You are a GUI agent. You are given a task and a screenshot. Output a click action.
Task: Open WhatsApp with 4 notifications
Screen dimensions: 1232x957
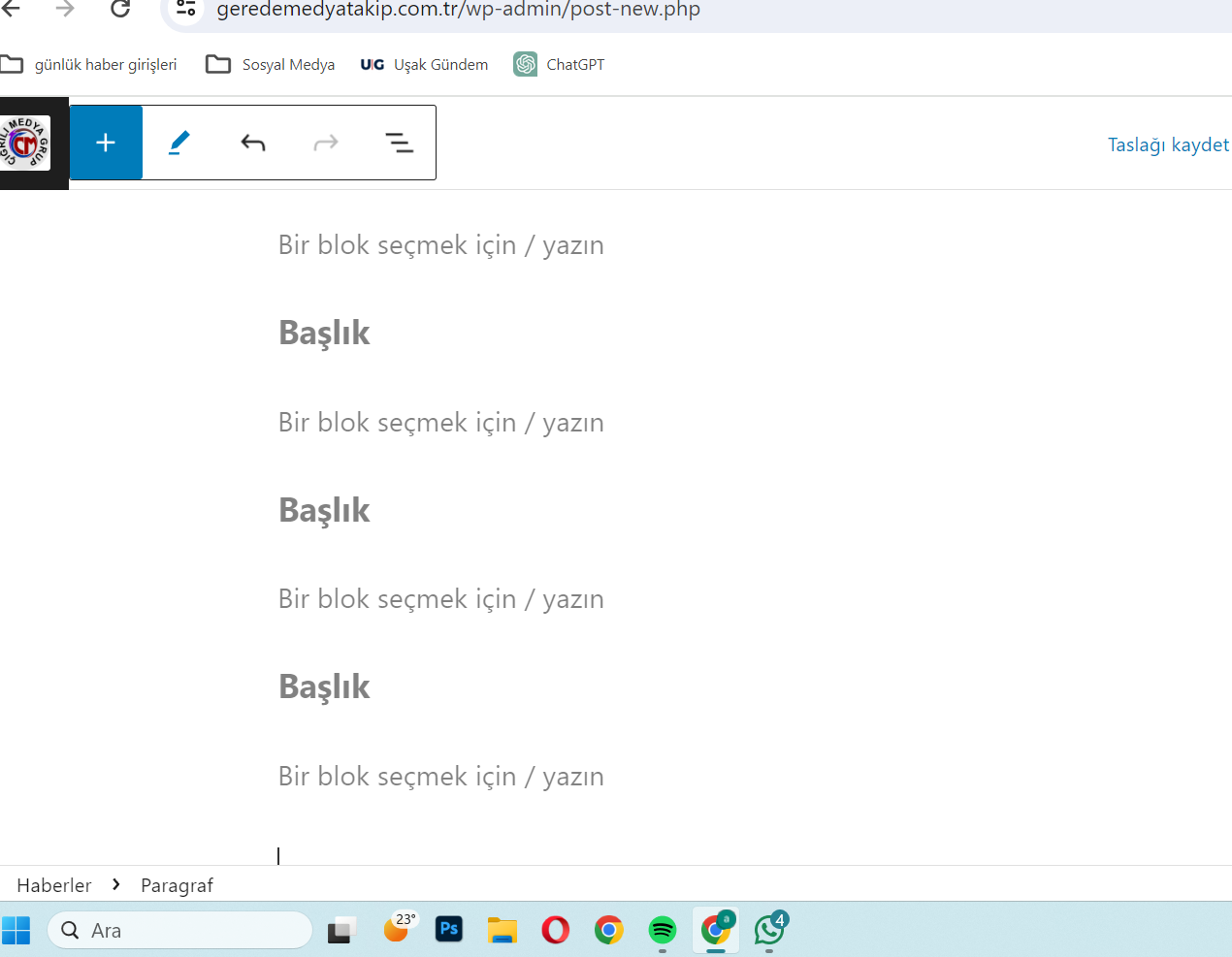[770, 929]
